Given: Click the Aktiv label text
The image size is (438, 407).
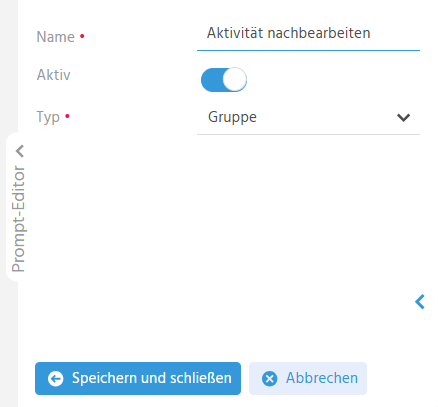Looking at the screenshot, I should pos(53,75).
